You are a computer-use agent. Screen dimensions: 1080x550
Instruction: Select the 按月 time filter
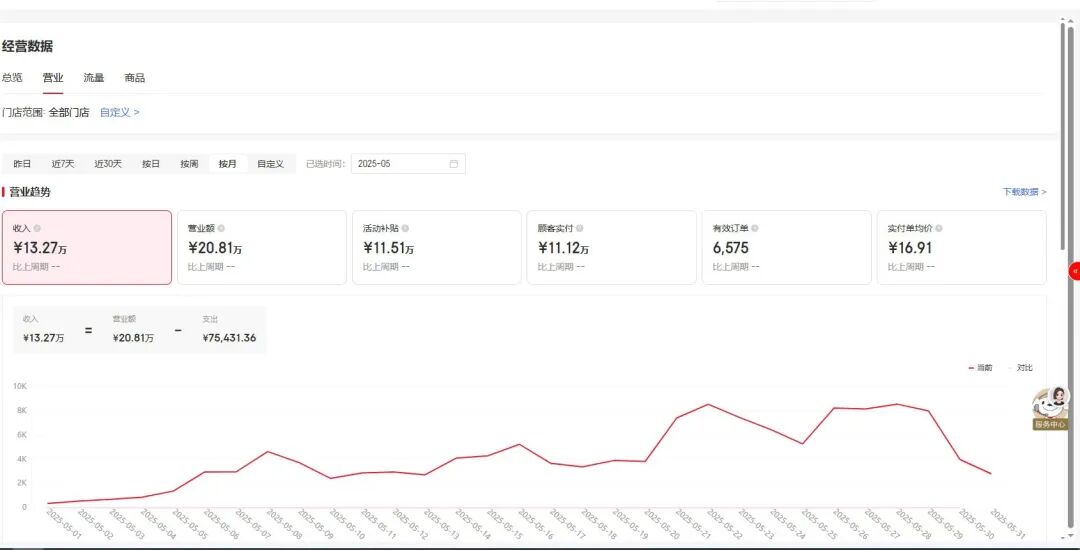228,164
